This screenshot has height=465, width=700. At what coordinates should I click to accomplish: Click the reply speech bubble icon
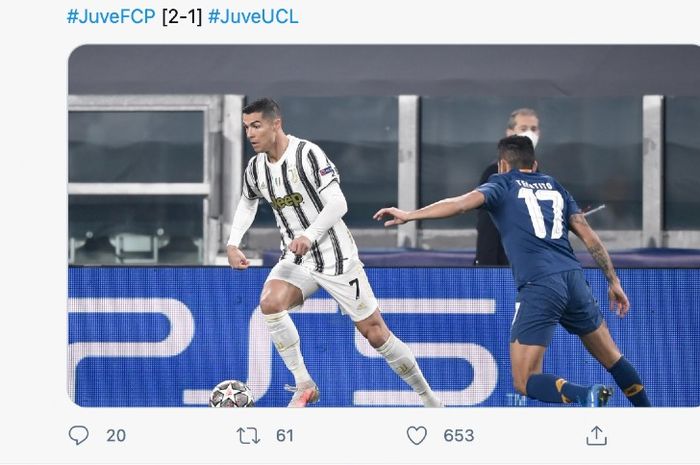(79, 435)
